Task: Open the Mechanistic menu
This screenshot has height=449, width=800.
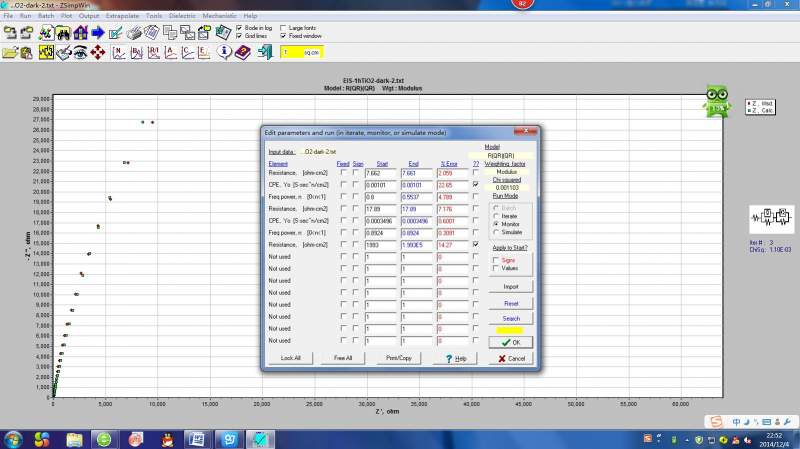Action: (219, 16)
